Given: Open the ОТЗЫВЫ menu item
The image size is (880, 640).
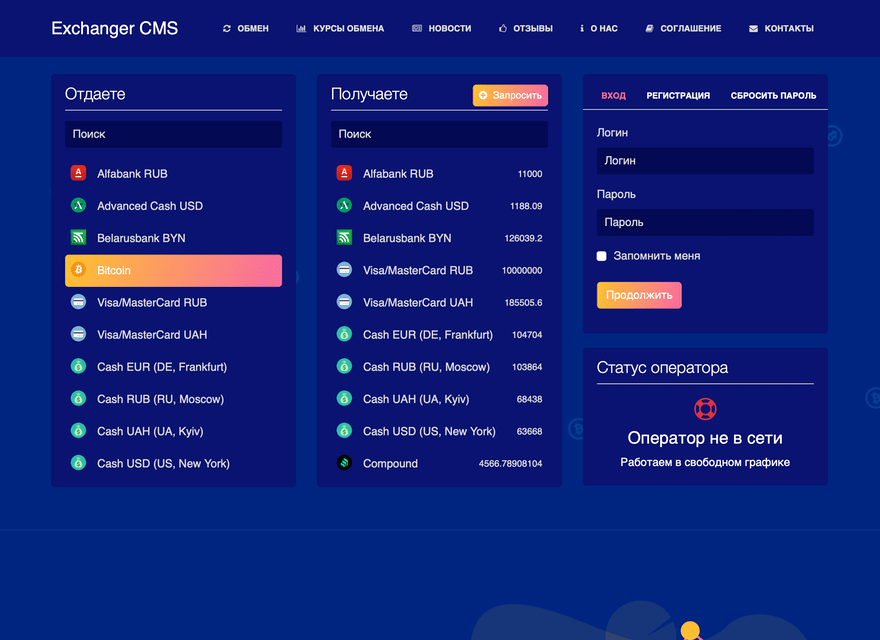Looking at the screenshot, I should click(525, 28).
